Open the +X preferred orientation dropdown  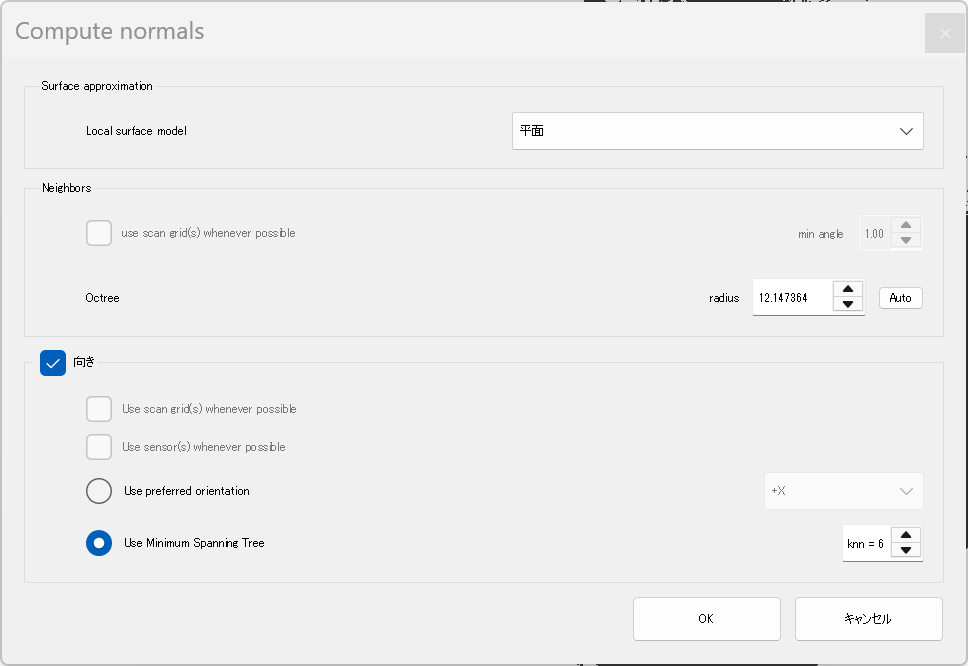coord(843,491)
